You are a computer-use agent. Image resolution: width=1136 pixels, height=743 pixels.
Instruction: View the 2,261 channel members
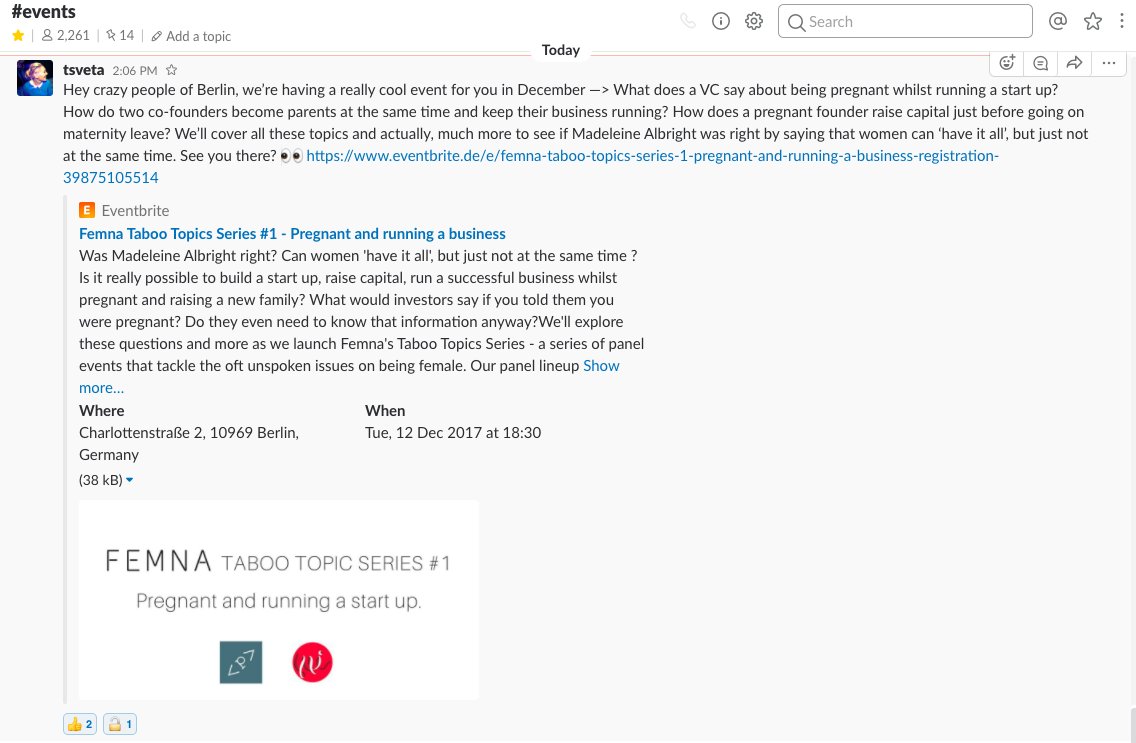(66, 35)
